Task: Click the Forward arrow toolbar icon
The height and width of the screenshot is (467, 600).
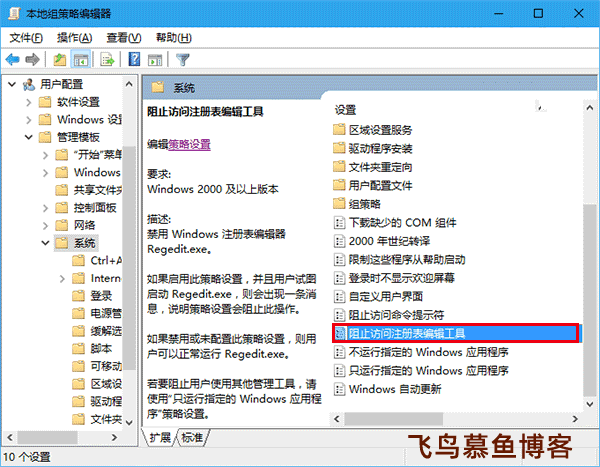Action: click(x=32, y=59)
